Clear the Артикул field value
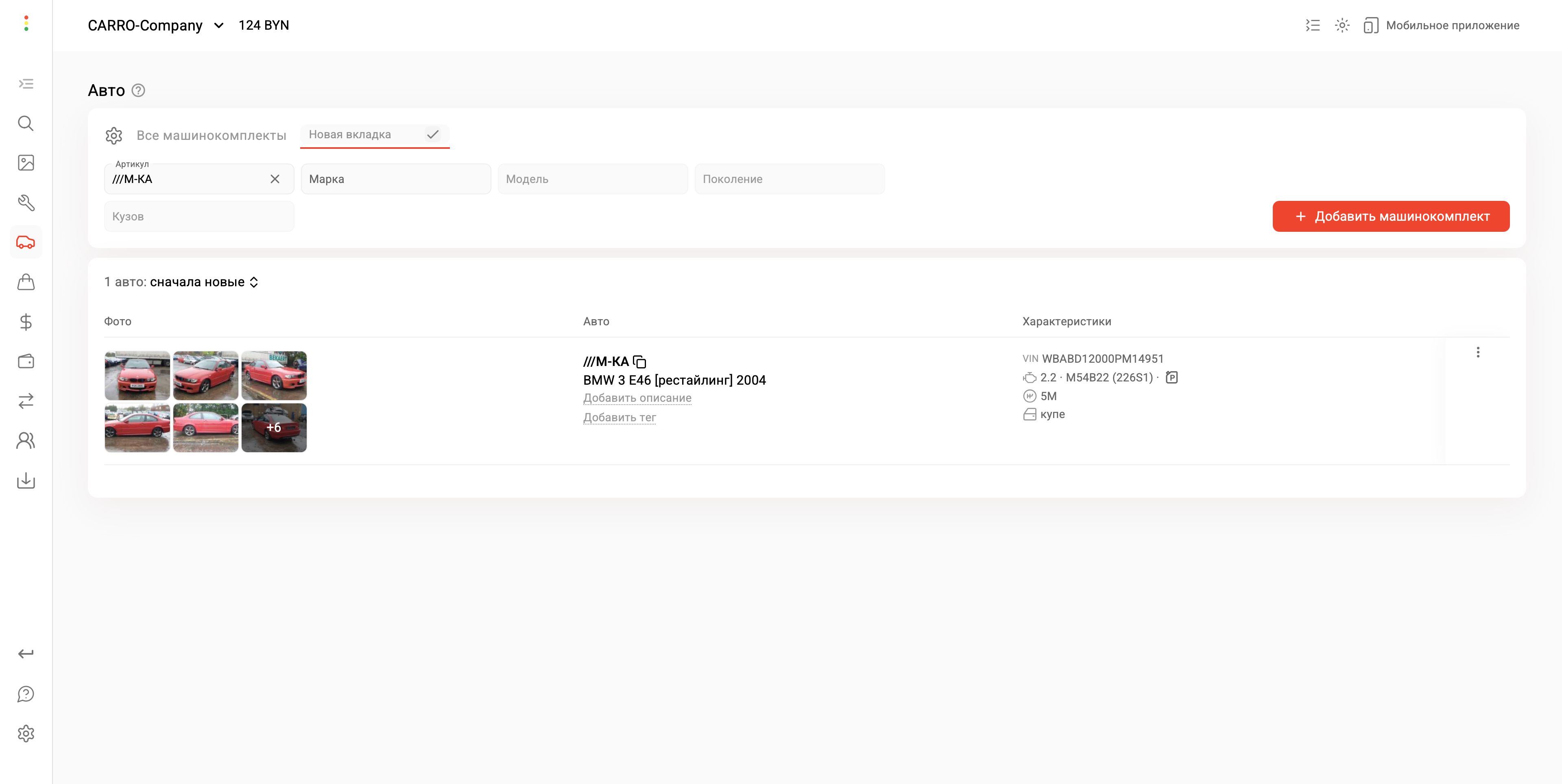1562x784 pixels. point(275,179)
